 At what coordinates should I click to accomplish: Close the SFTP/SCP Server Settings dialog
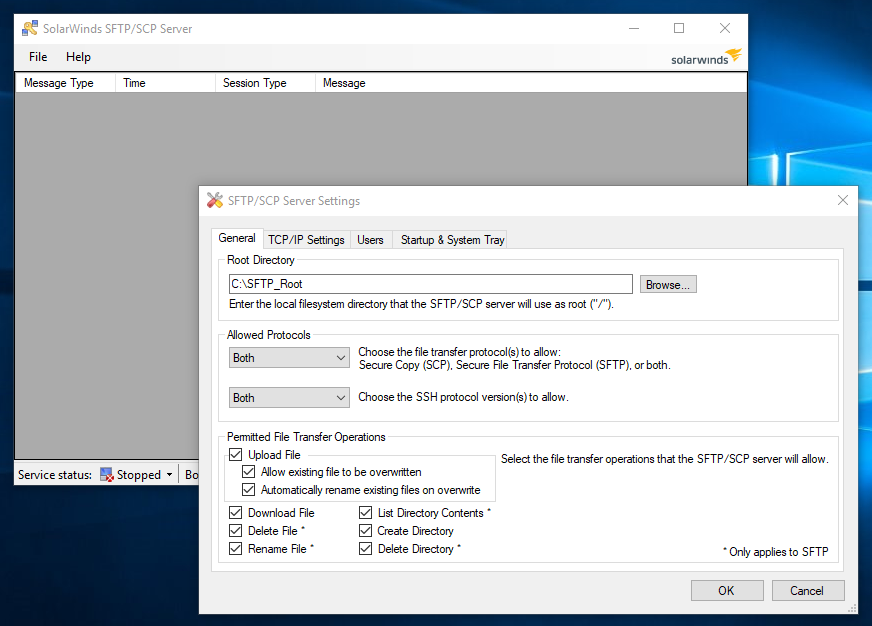coord(842,201)
